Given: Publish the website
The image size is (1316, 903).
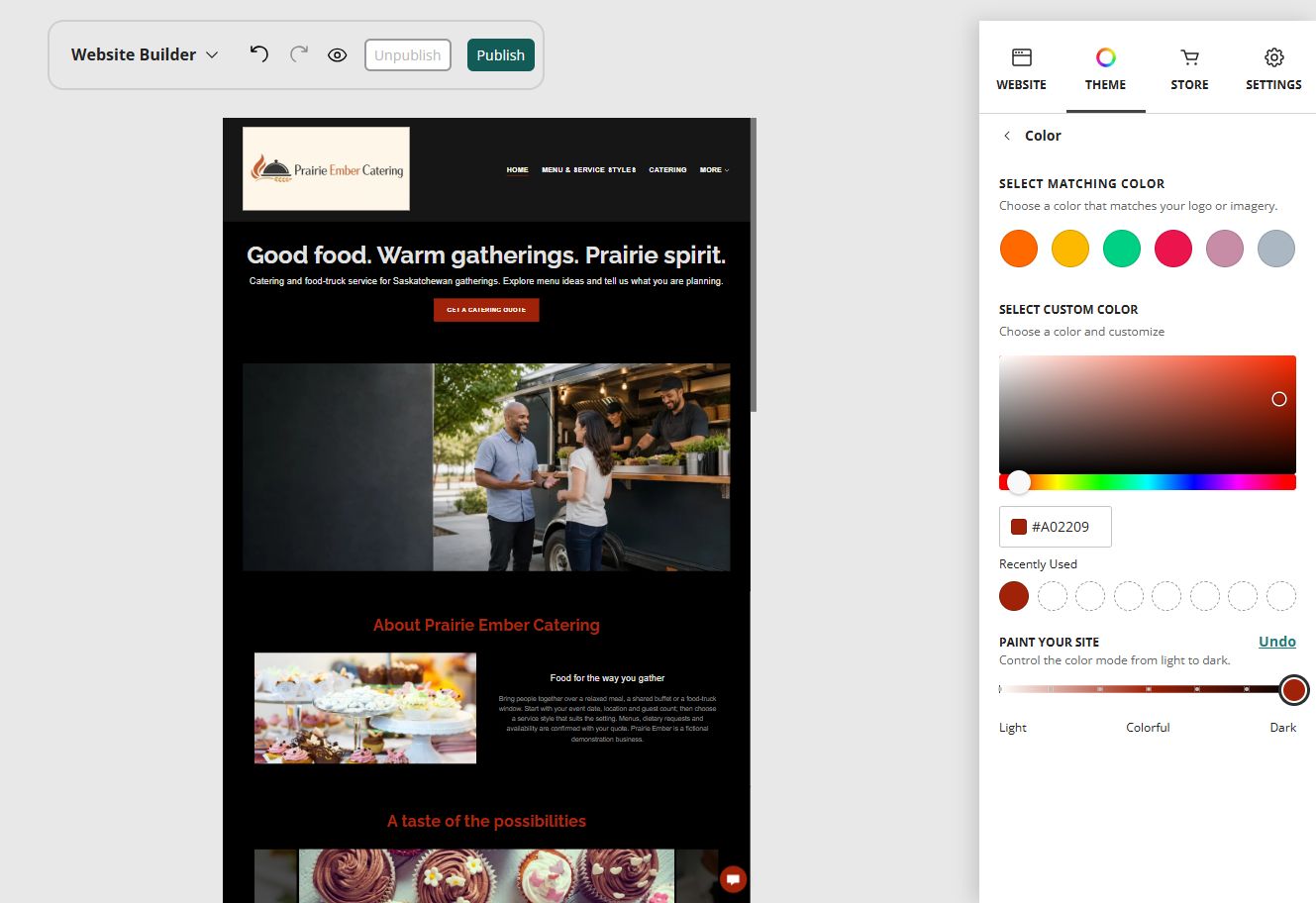Looking at the screenshot, I should [x=501, y=54].
